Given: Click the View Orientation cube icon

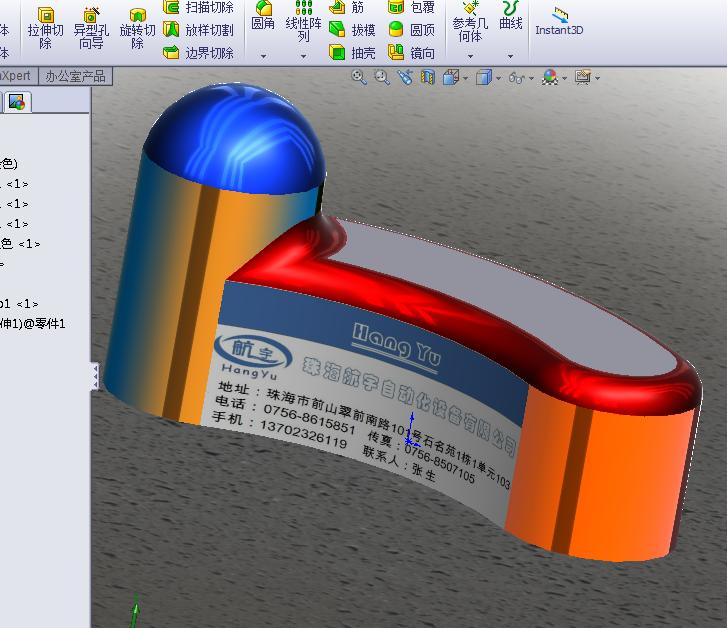Looking at the screenshot, I should pos(451,77).
